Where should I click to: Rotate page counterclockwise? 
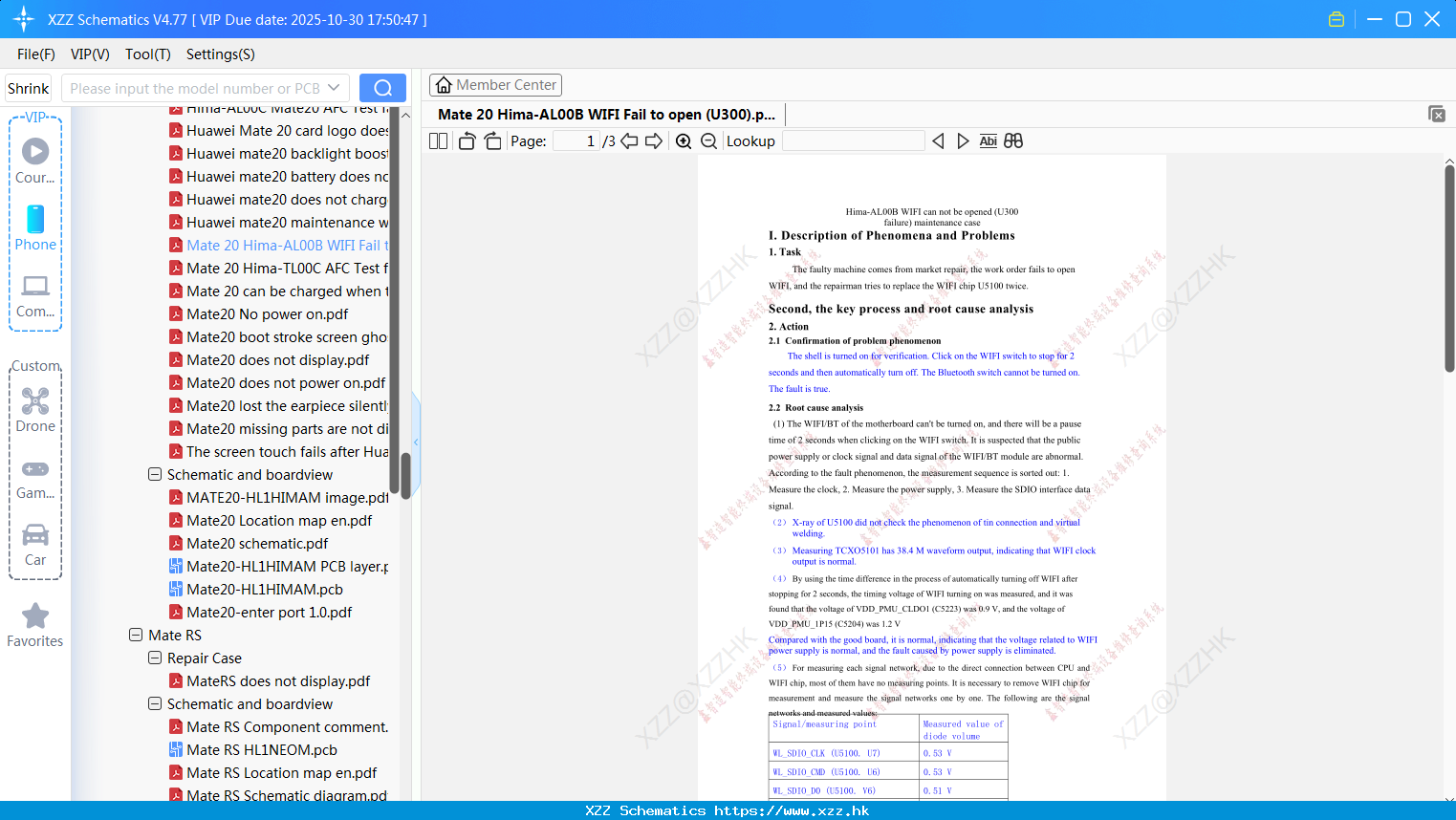[x=467, y=140]
